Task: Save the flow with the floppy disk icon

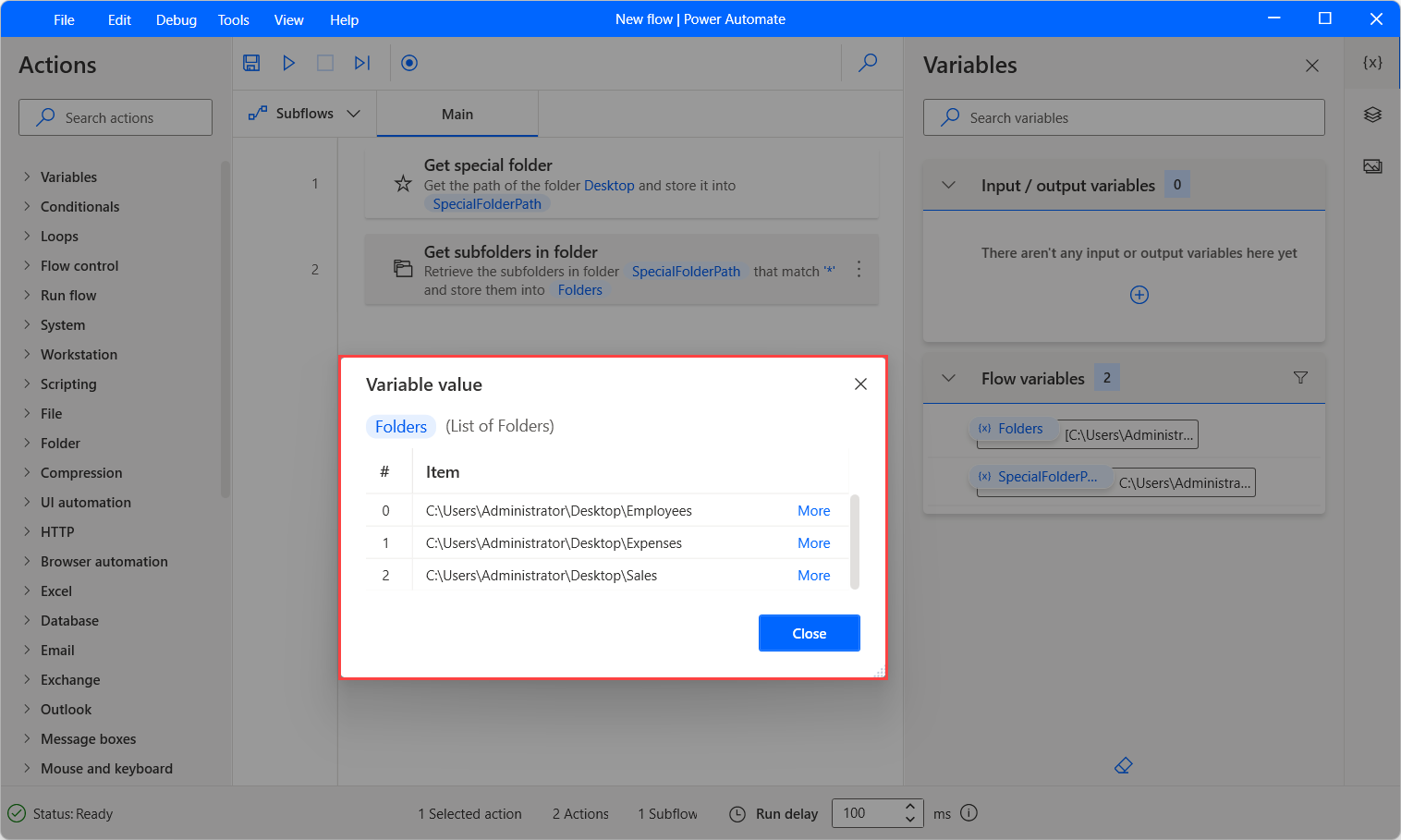Action: click(x=251, y=63)
